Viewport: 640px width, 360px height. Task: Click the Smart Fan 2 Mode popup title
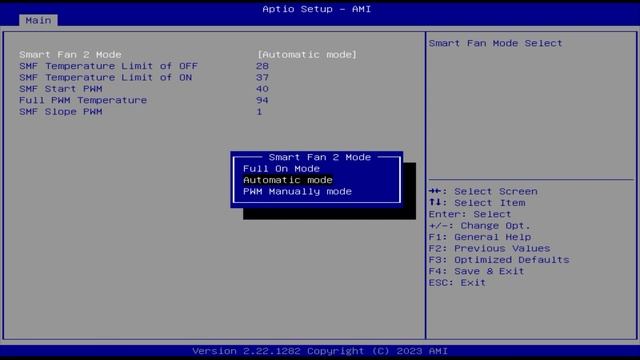pos(320,157)
